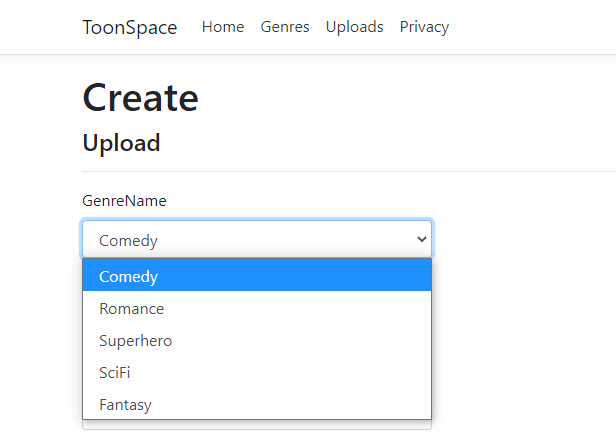
Task: Choose Comedy highlighted option in list
Action: (x=257, y=275)
